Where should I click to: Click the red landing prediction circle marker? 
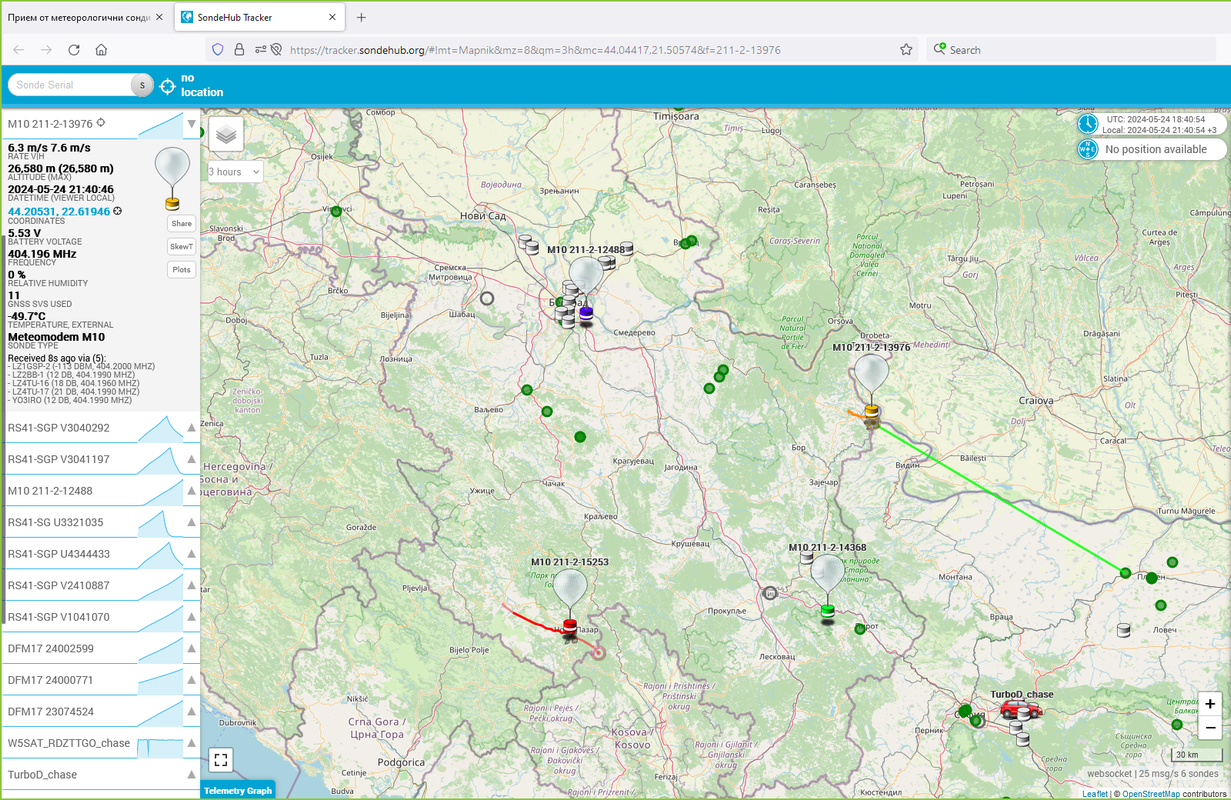tap(598, 653)
